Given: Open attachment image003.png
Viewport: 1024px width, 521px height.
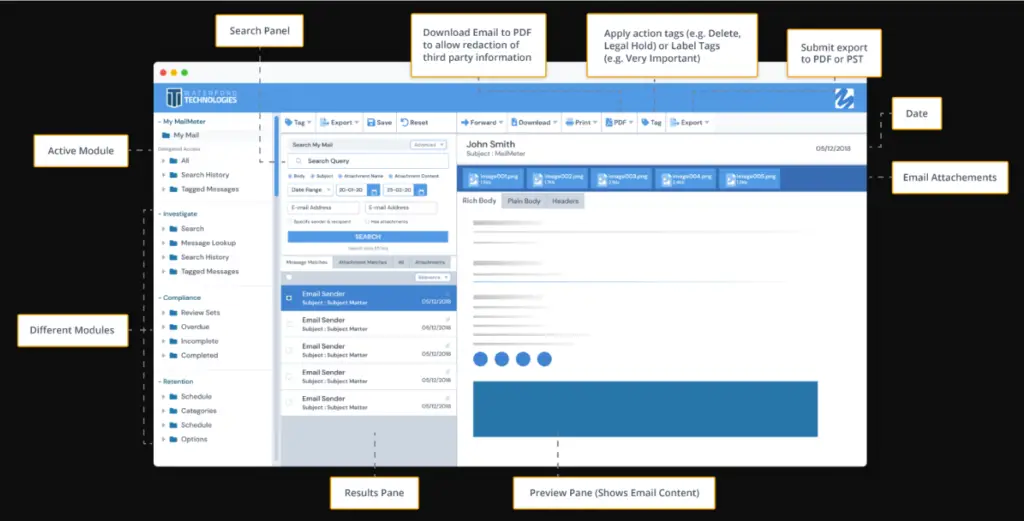Looking at the screenshot, I should pyautogui.click(x=622, y=178).
